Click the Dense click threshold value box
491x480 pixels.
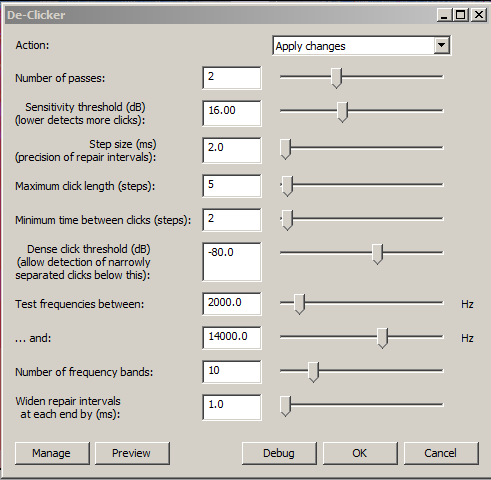coord(232,262)
